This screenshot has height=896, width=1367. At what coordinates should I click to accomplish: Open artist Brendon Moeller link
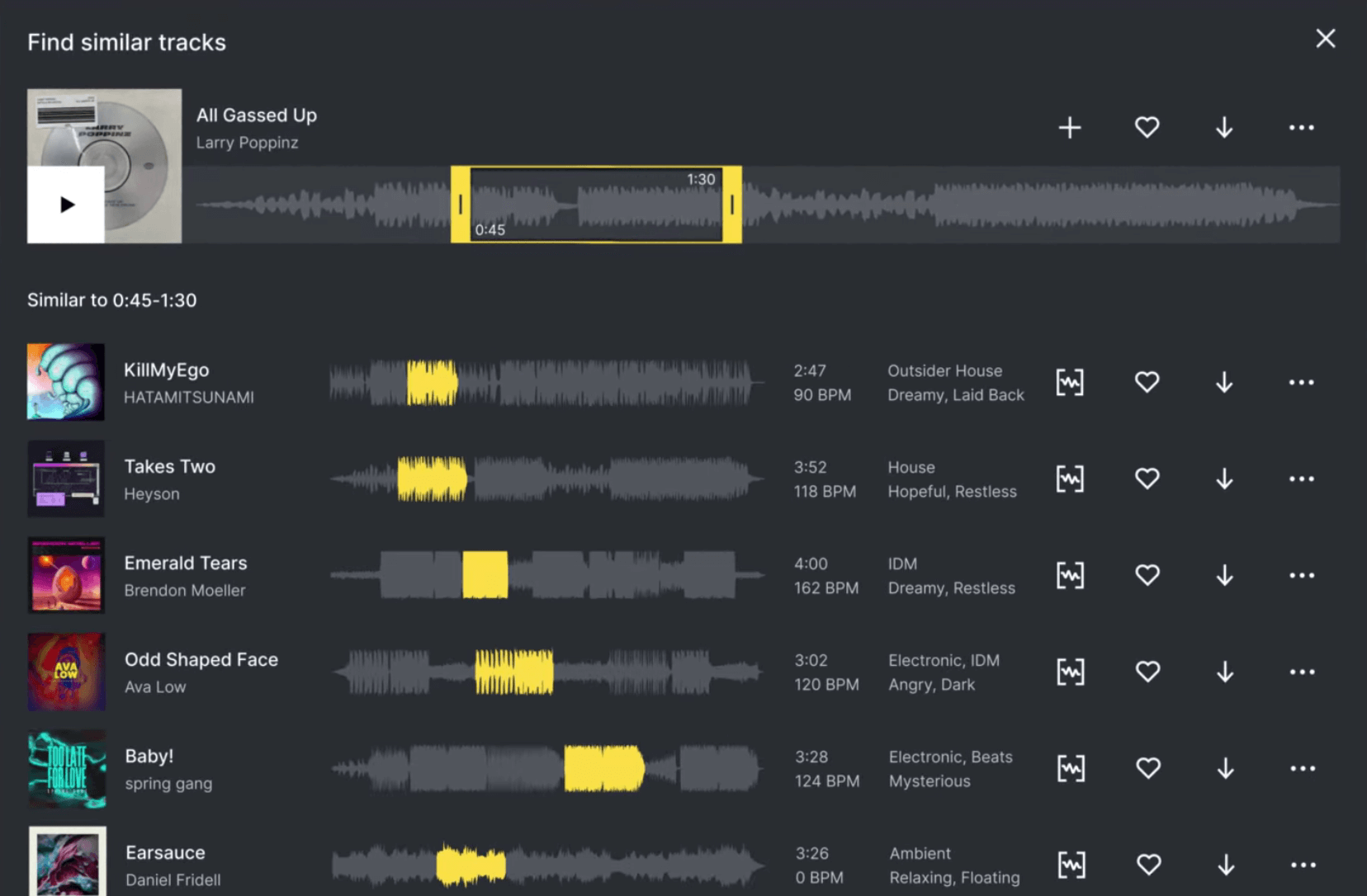[x=185, y=591]
